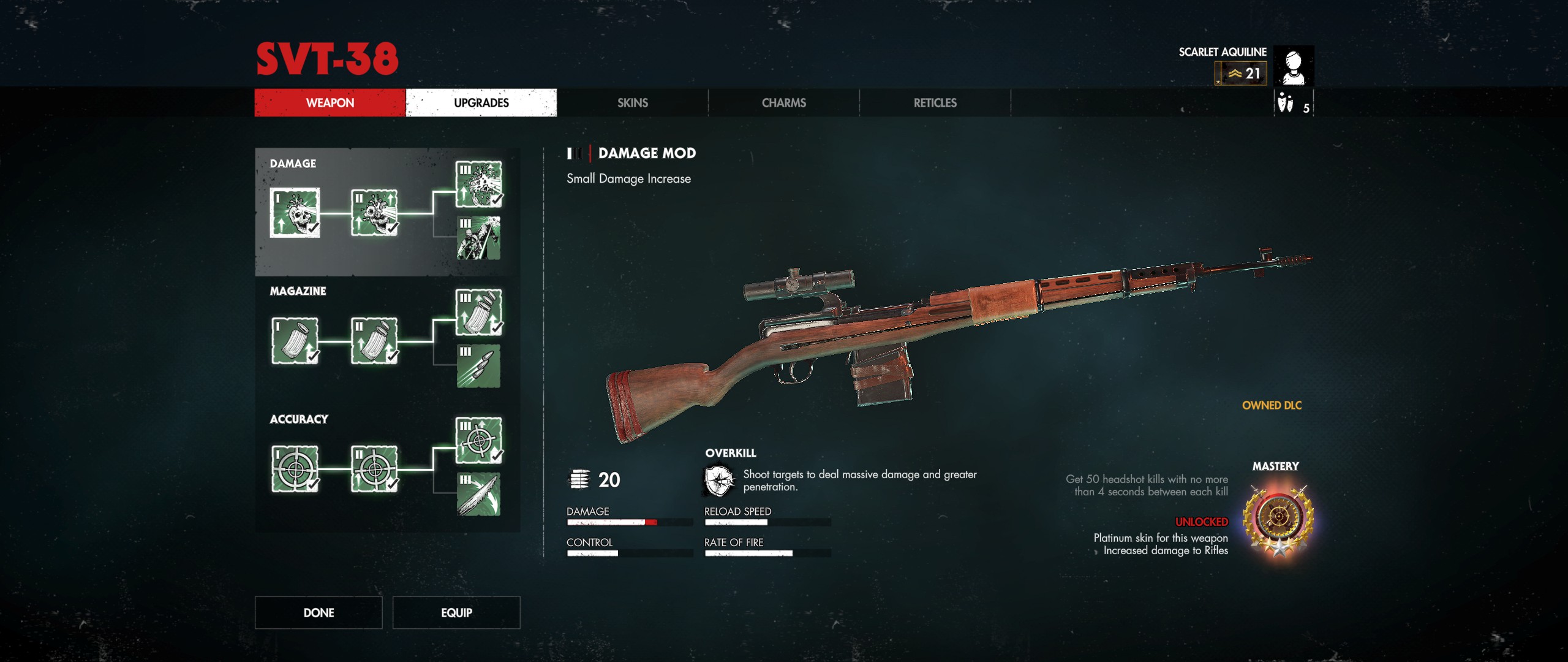Image resolution: width=1568 pixels, height=662 pixels.
Task: Select Magazine tier I upgrade icon
Action: [295, 341]
